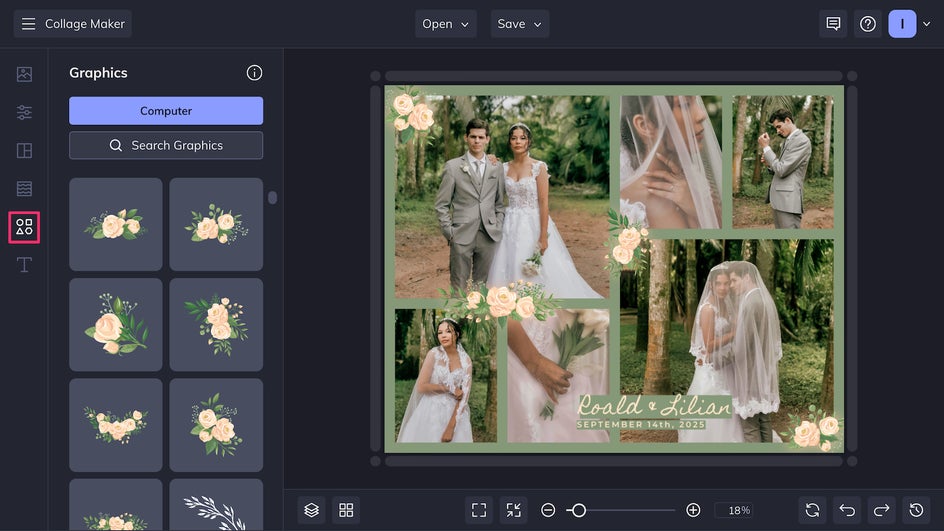Select the bottom-left partial rose garland thumbnail
Viewport: 944px width, 531px height.
click(116, 506)
